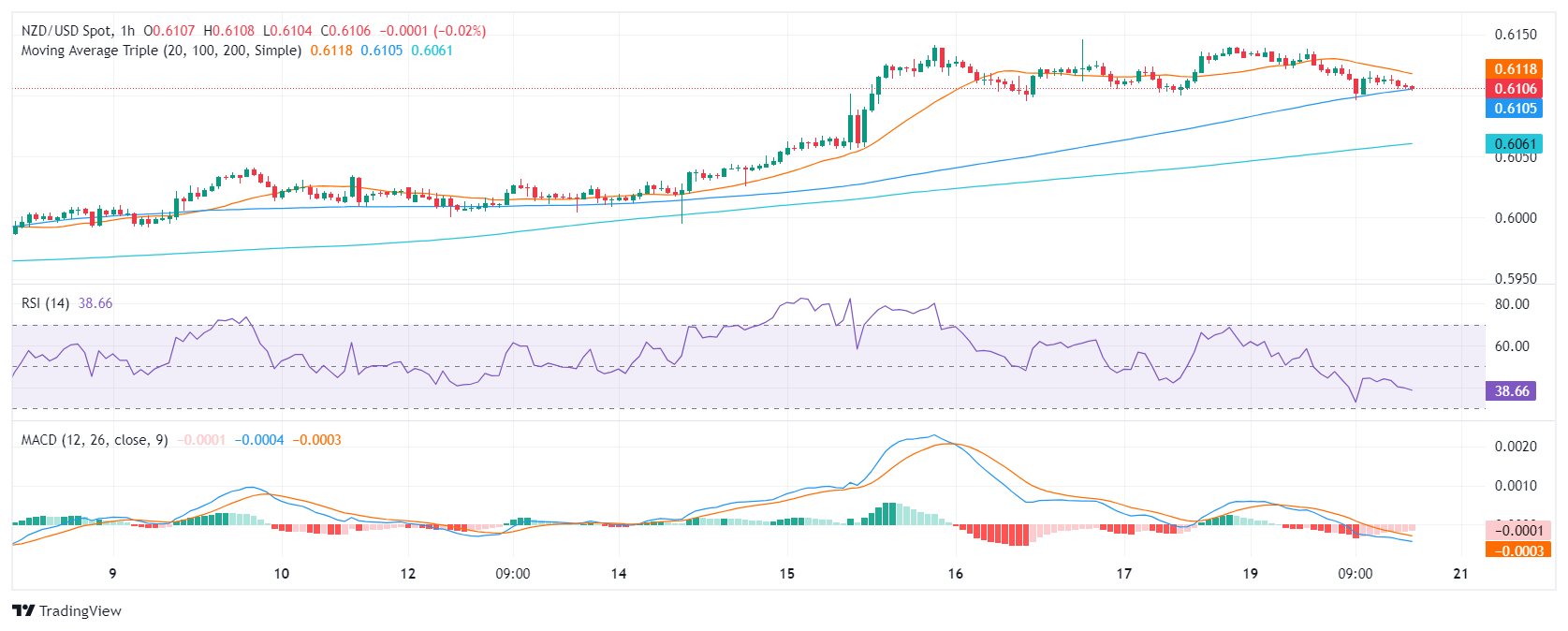Click the teal 0.6061 price axis tag
Viewport: 1568px width, 631px height.
pyautogui.click(x=1515, y=143)
